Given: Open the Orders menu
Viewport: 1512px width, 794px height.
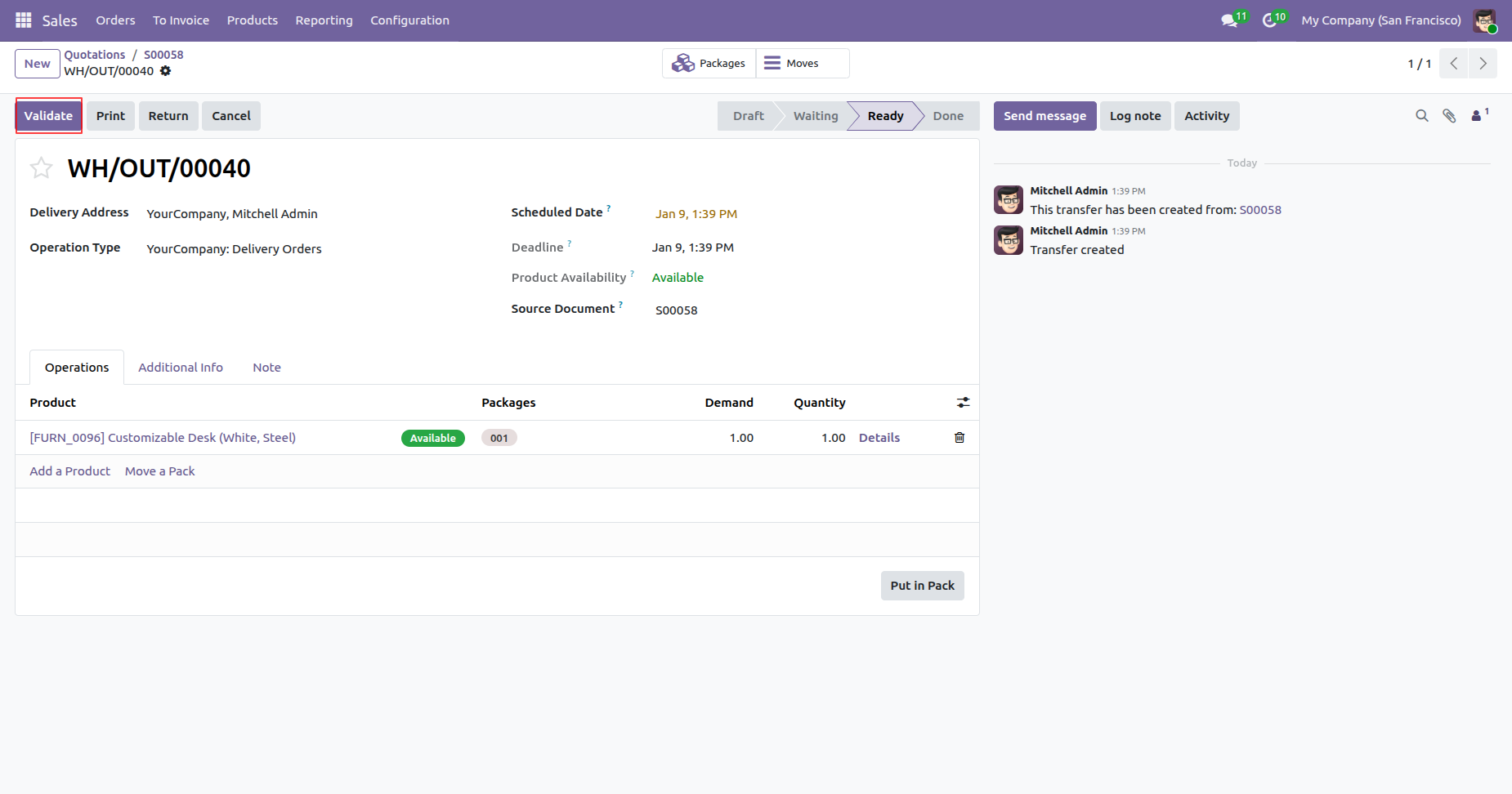Looking at the screenshot, I should (x=115, y=20).
